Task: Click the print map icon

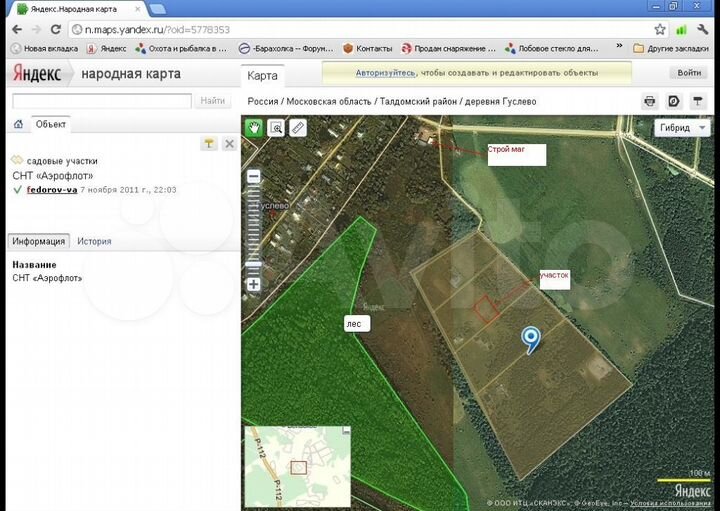Action: point(650,101)
